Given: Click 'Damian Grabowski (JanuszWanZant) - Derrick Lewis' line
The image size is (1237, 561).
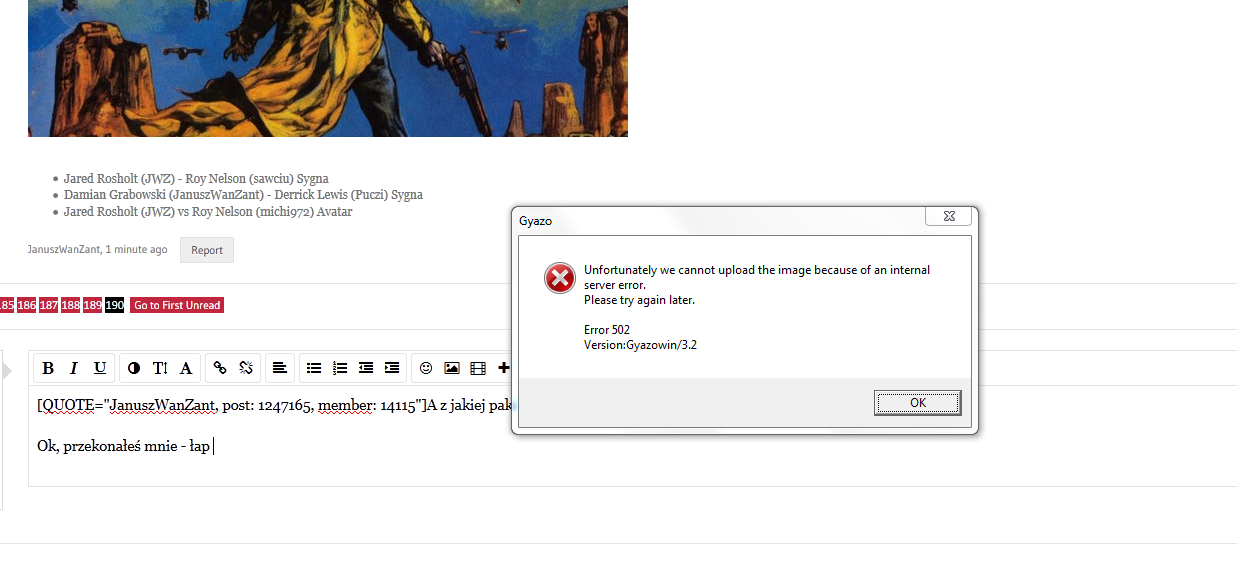Looking at the screenshot, I should pos(243,195).
